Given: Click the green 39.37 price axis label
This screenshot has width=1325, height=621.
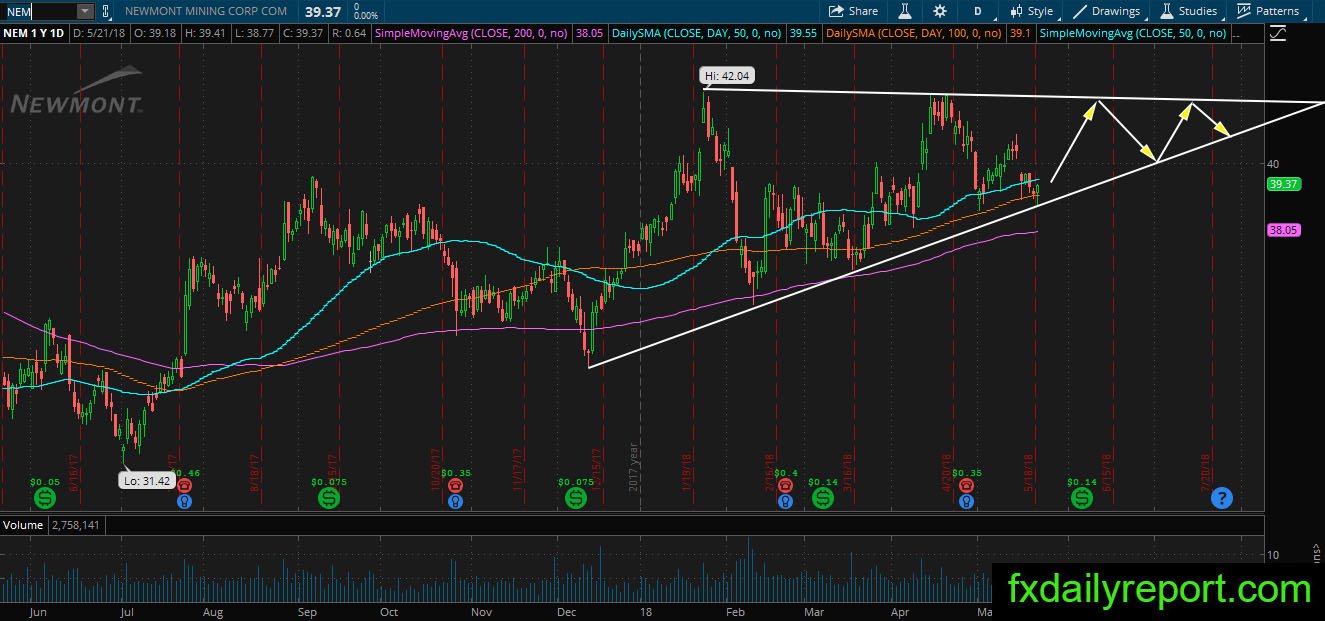Looking at the screenshot, I should pos(1282,184).
